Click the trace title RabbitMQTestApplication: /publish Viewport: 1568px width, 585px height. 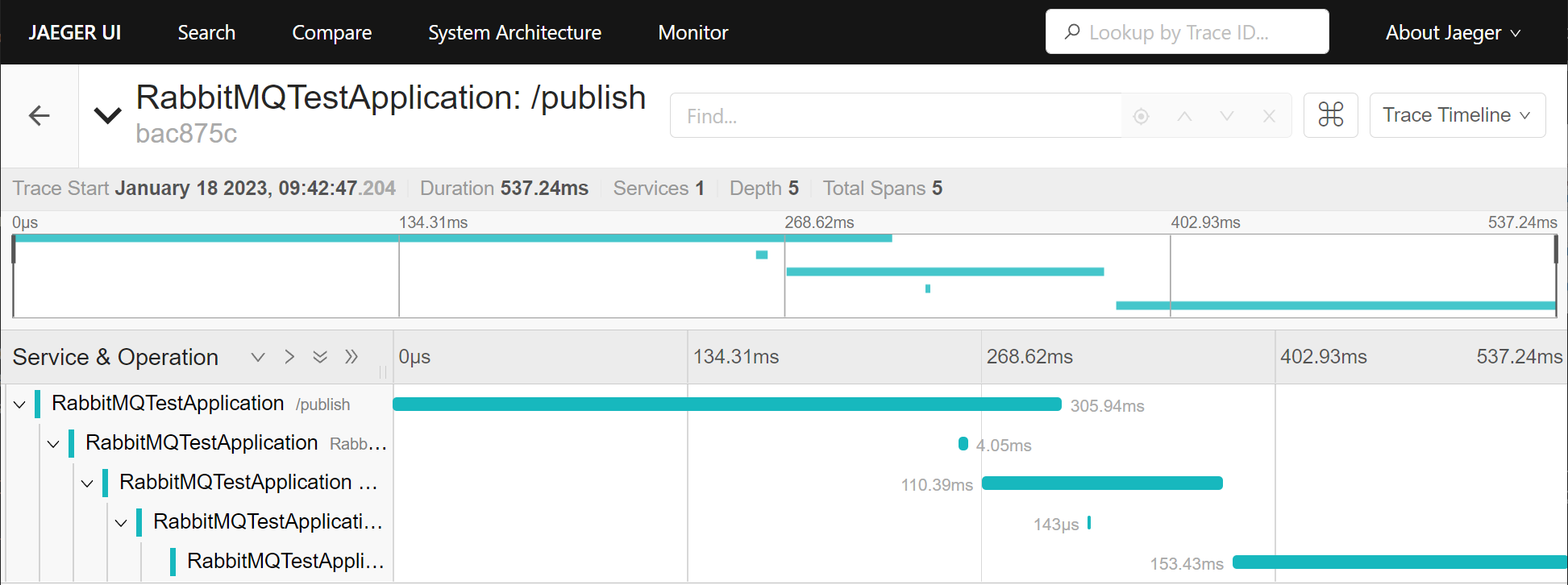coord(391,97)
